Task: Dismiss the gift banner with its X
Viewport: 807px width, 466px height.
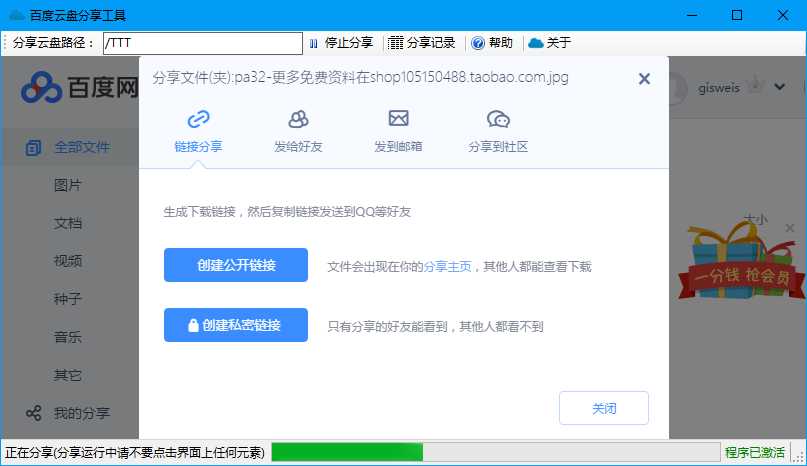Action: point(790,228)
